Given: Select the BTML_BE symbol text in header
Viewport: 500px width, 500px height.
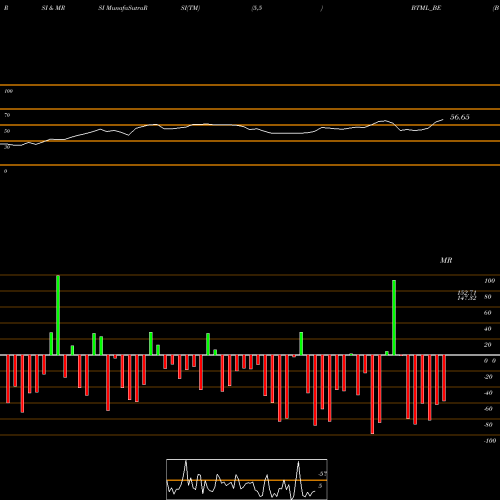Looking at the screenshot, I should [426, 8].
